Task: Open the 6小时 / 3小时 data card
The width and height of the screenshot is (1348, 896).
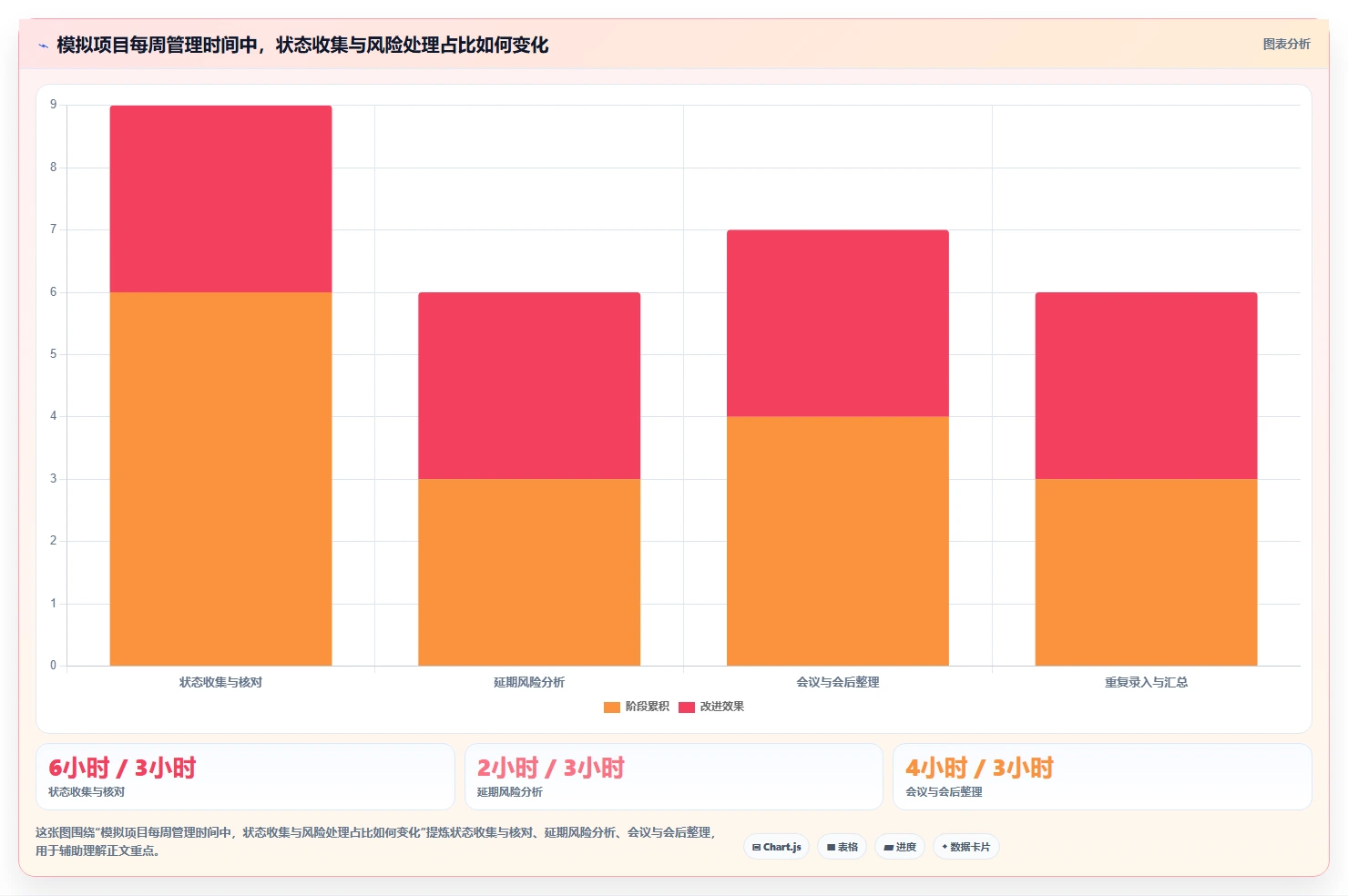Action: pyautogui.click(x=245, y=777)
